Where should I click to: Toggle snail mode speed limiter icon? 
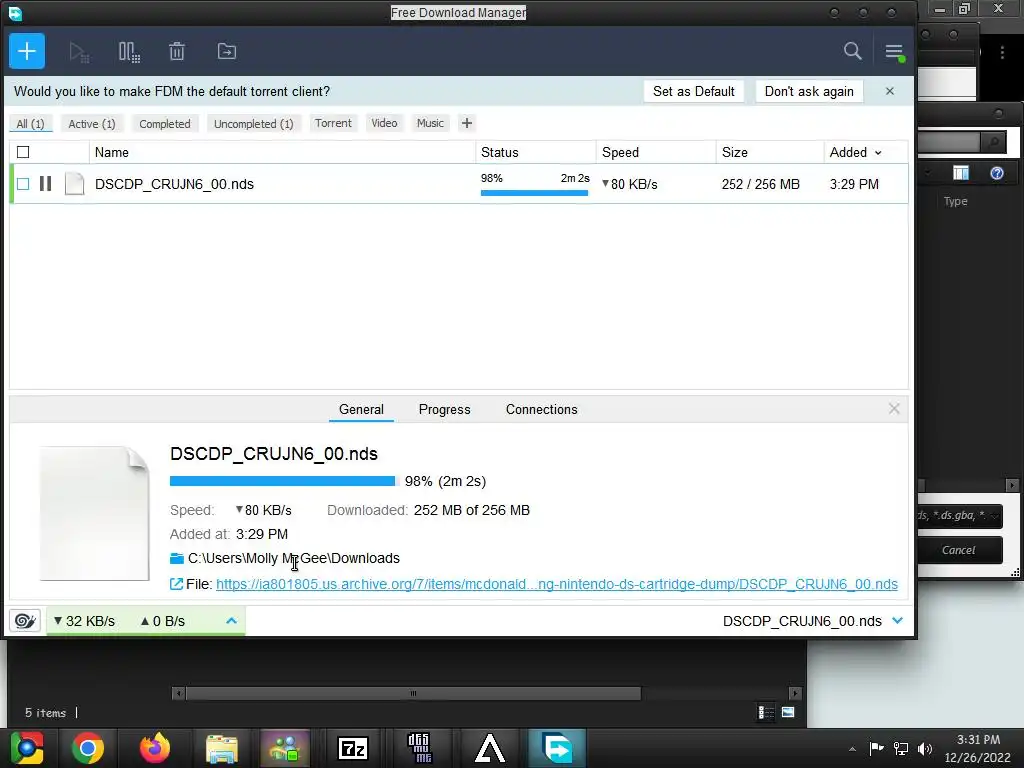(x=25, y=620)
